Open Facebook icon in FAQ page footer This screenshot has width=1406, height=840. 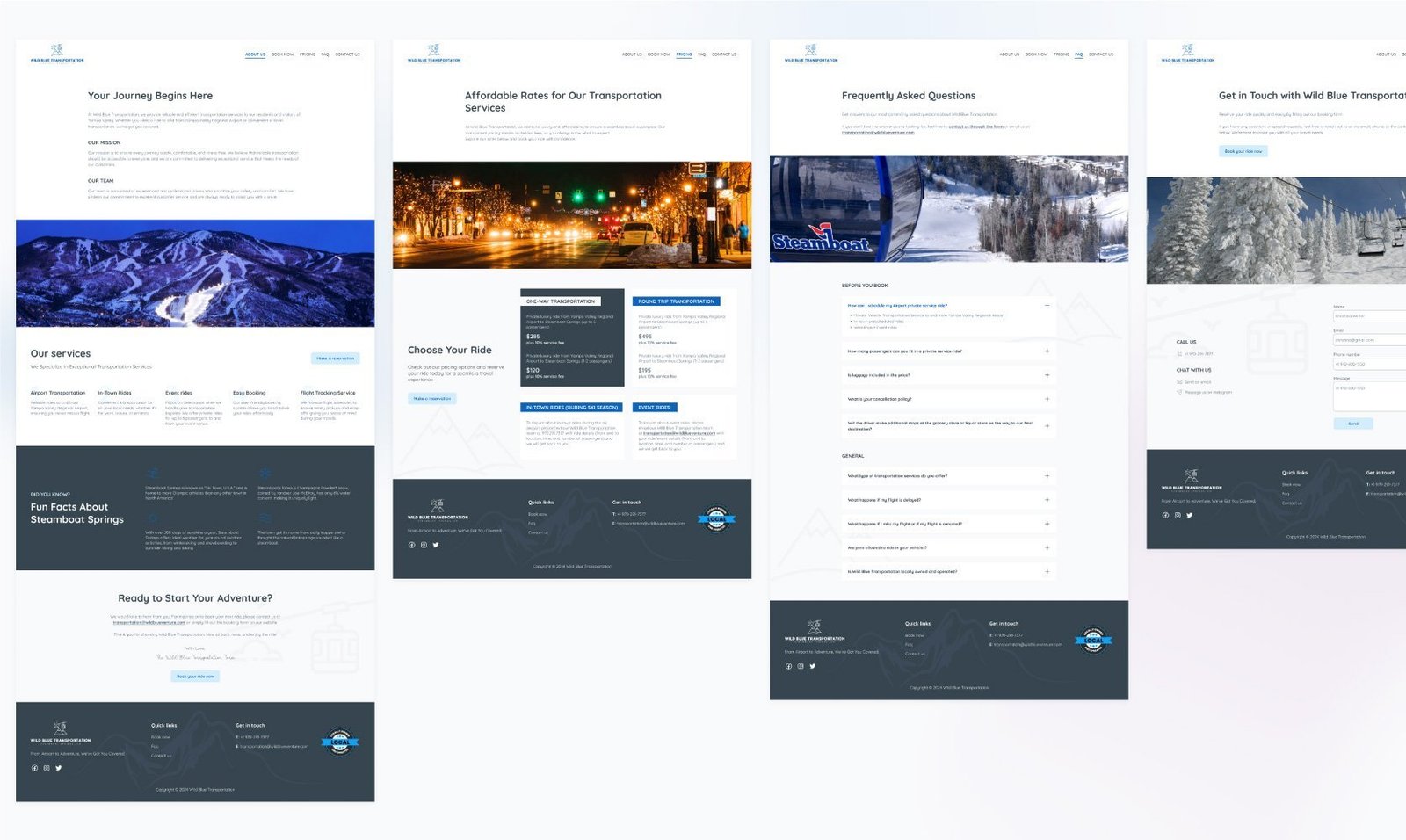788,666
